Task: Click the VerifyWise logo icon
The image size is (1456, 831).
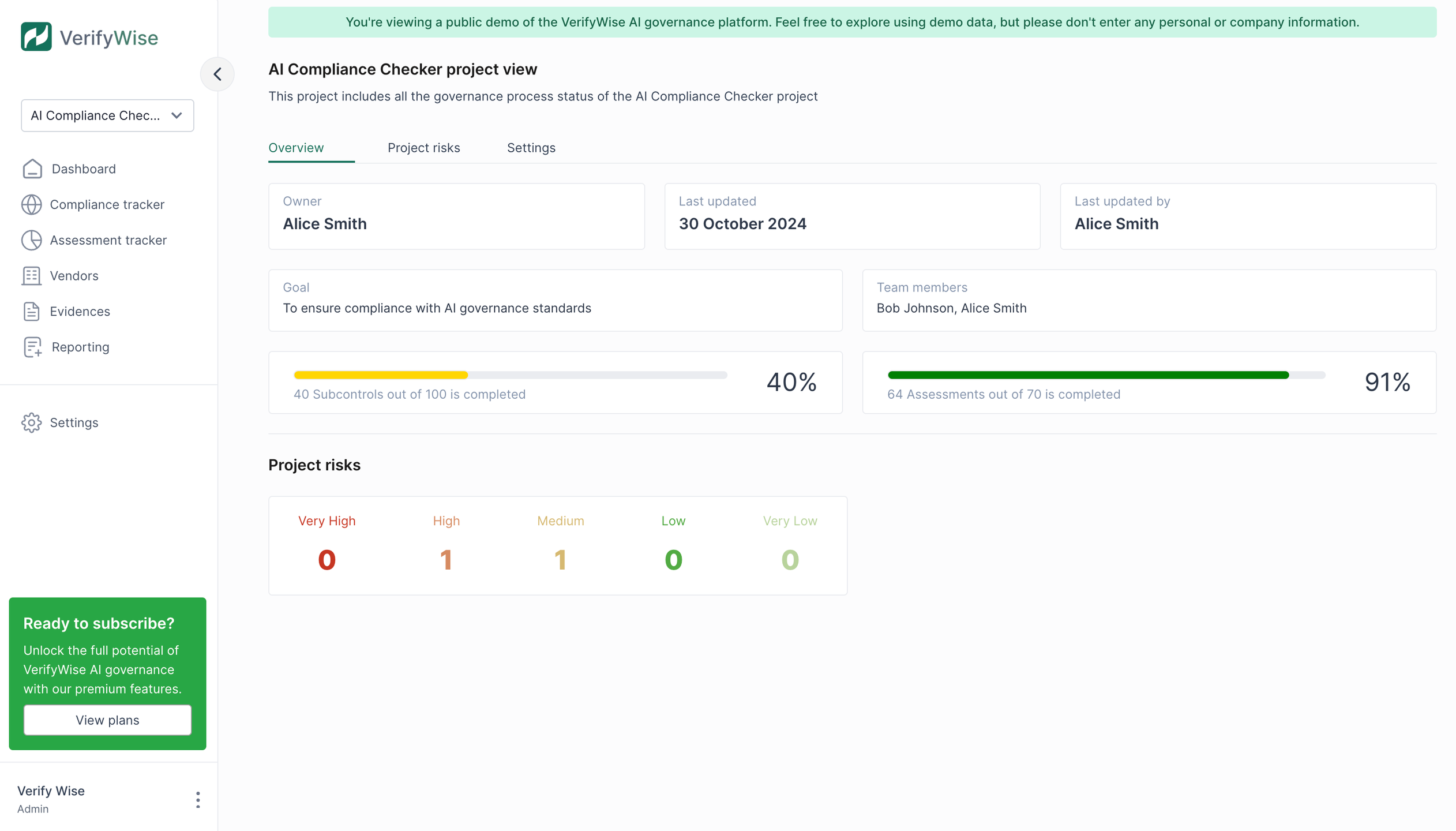Action: tap(36, 37)
